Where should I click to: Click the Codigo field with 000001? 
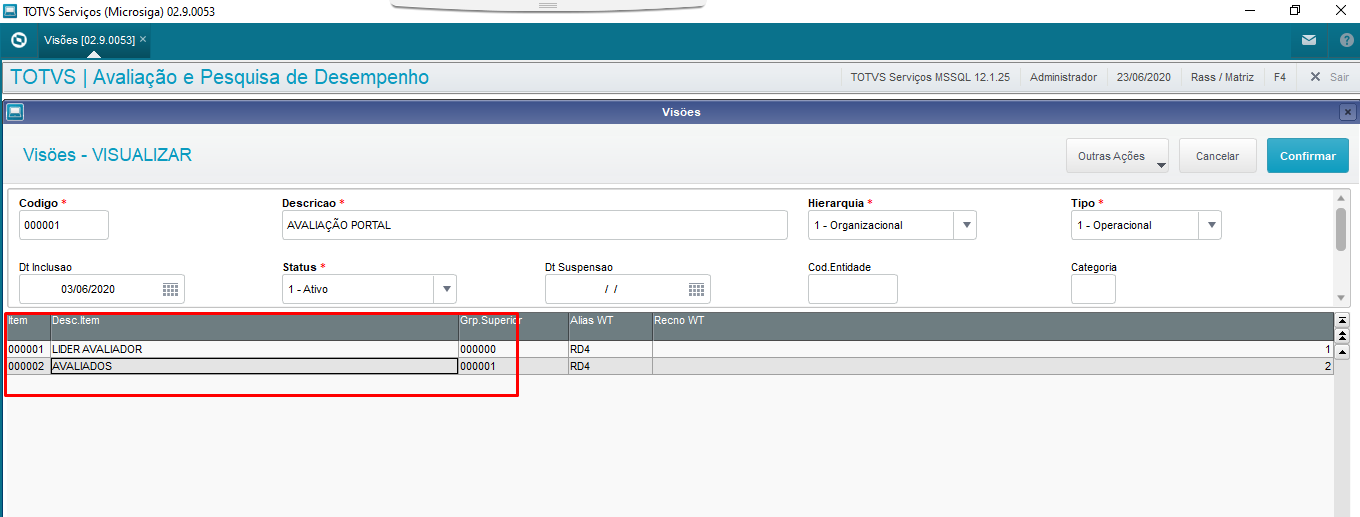tap(64, 225)
